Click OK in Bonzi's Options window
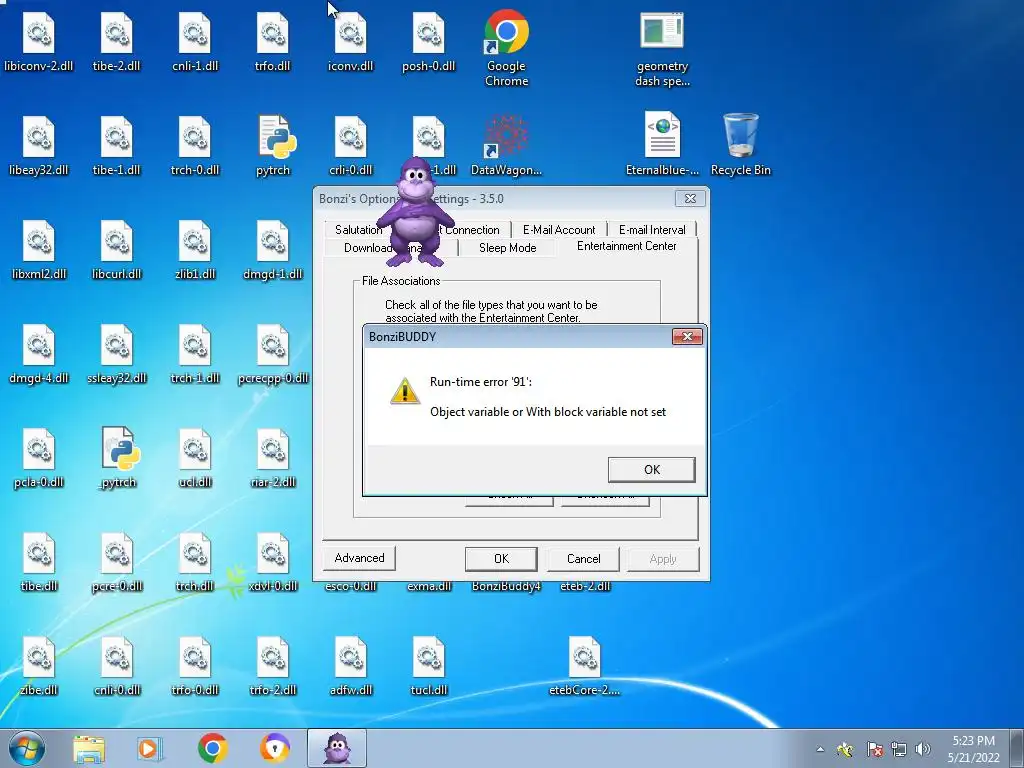This screenshot has width=1024, height=768. 501,558
